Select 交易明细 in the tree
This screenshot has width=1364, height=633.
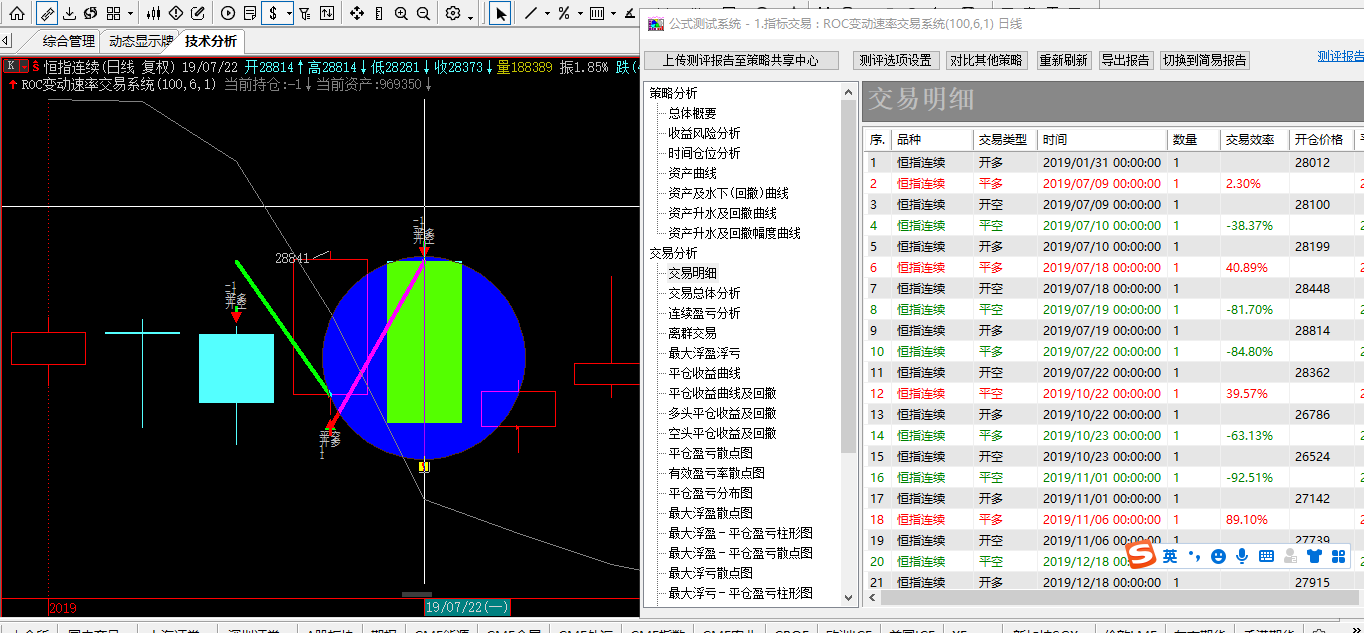point(692,273)
